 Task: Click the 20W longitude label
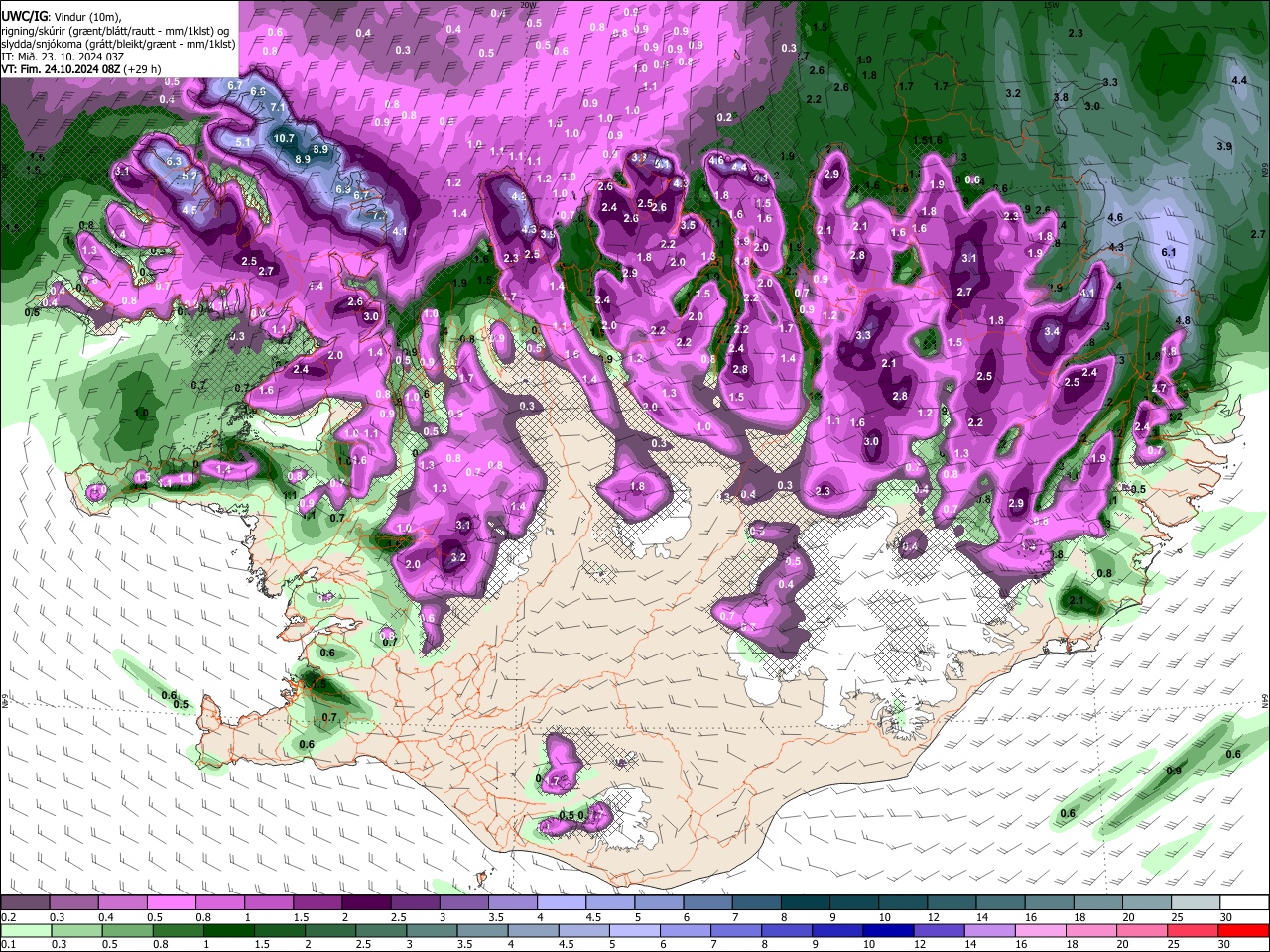point(527,5)
